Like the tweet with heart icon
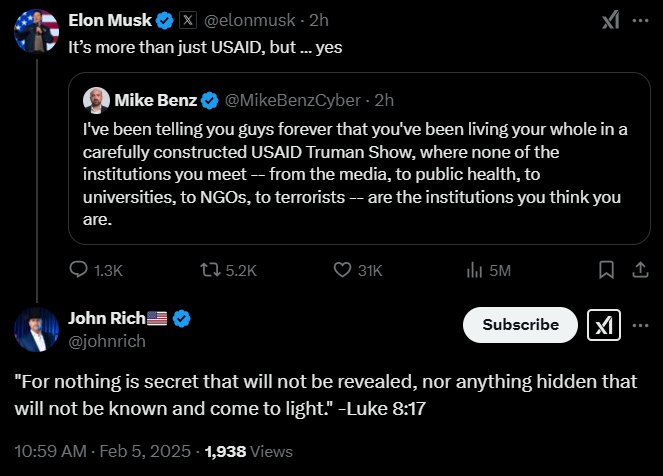 [x=343, y=269]
